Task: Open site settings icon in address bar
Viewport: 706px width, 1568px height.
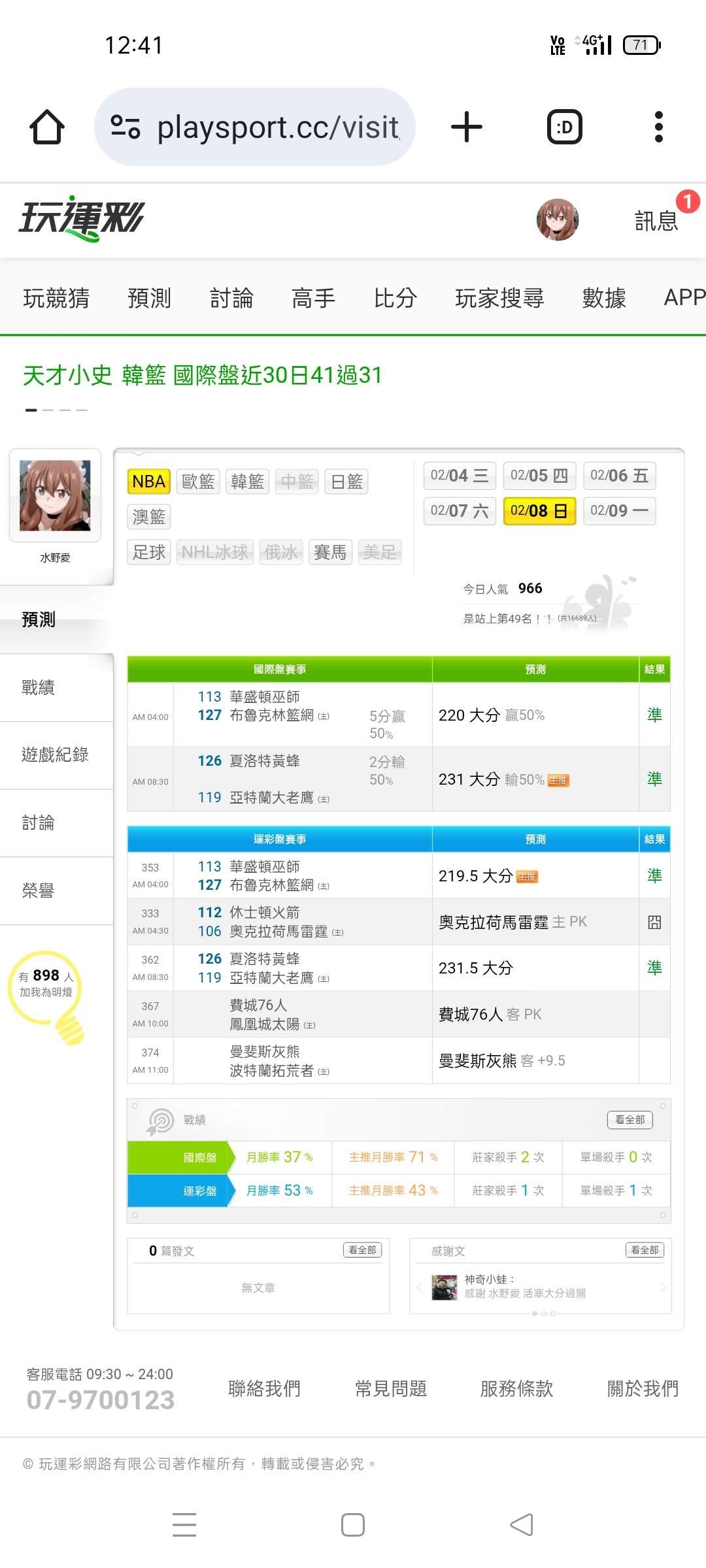Action: point(126,127)
